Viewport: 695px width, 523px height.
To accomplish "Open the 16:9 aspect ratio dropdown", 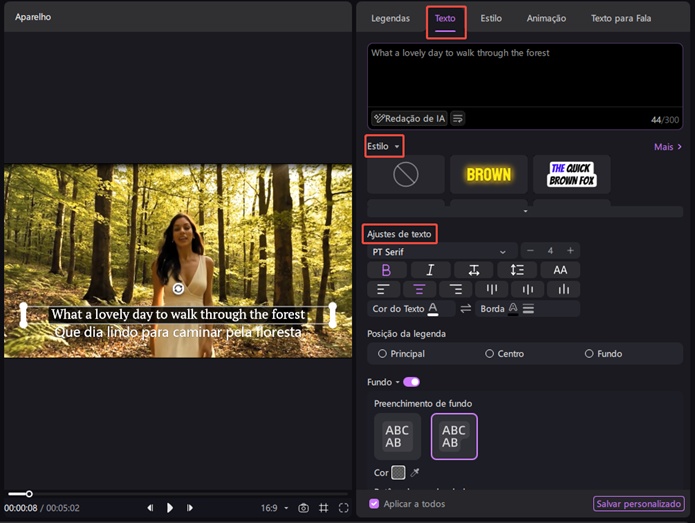I will click(274, 508).
